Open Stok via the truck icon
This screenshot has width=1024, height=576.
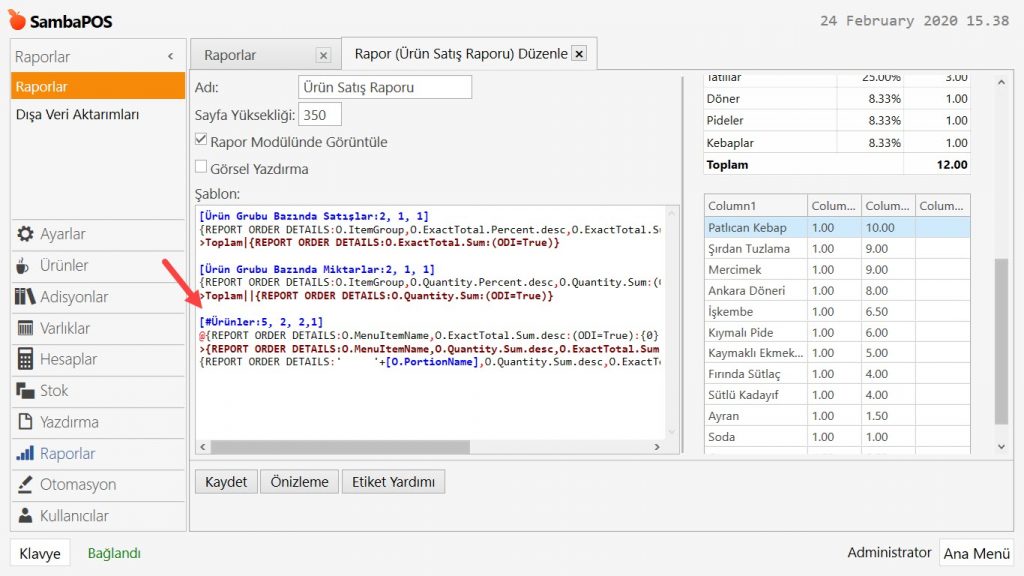25,391
